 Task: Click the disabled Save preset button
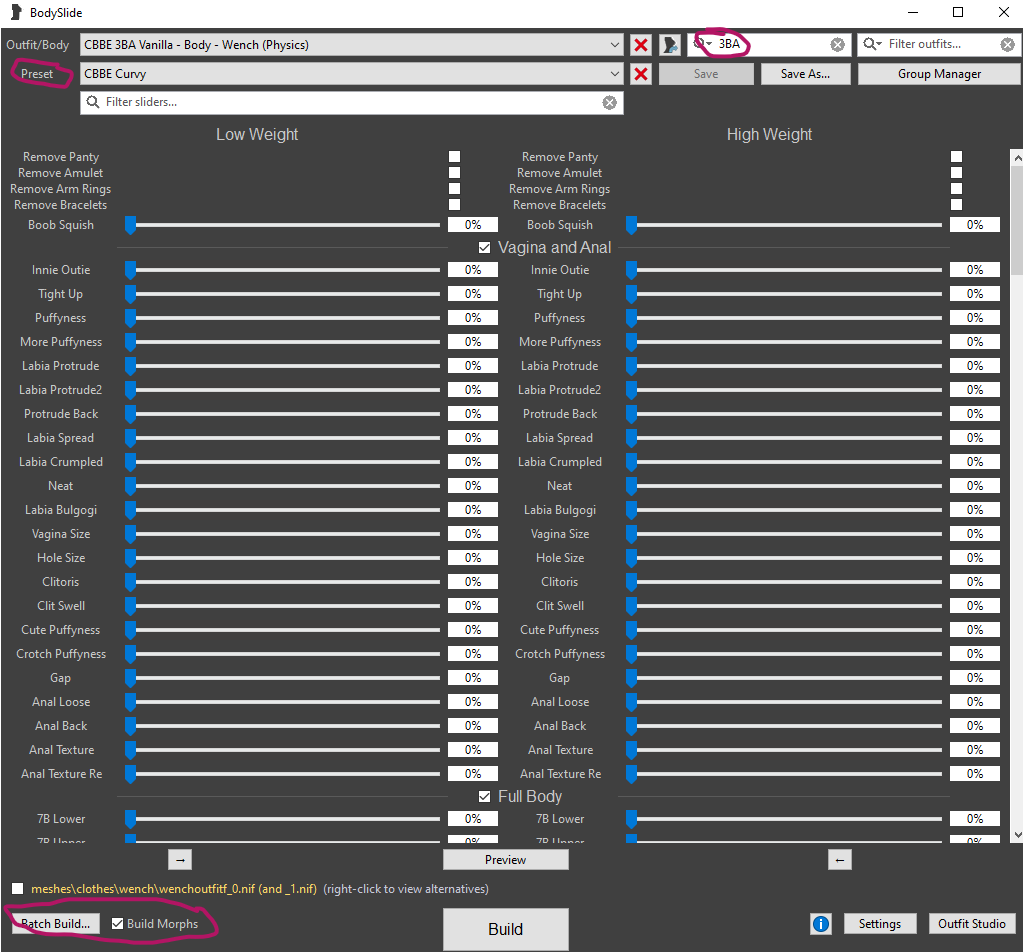[x=706, y=74]
